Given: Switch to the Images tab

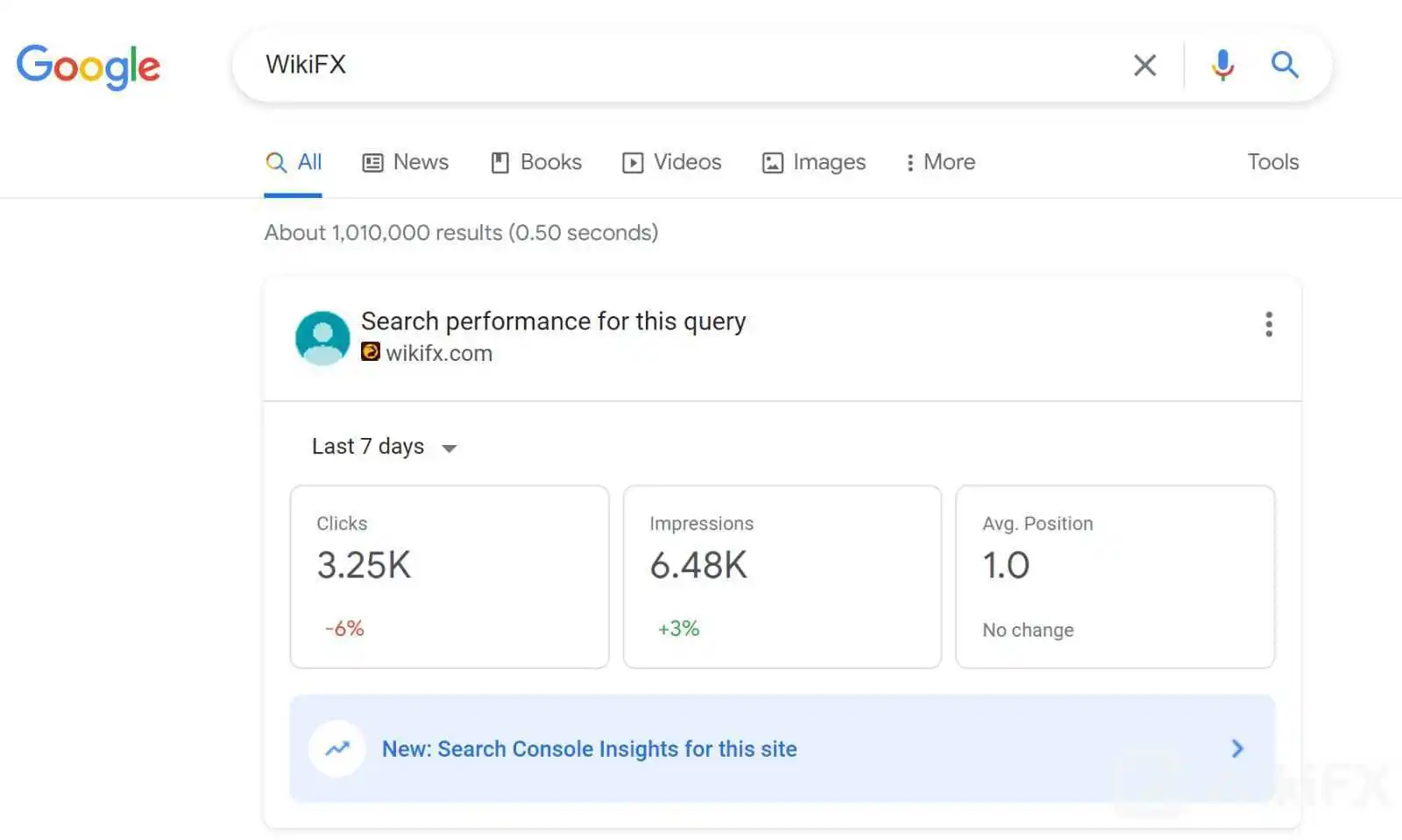Looking at the screenshot, I should click(814, 162).
